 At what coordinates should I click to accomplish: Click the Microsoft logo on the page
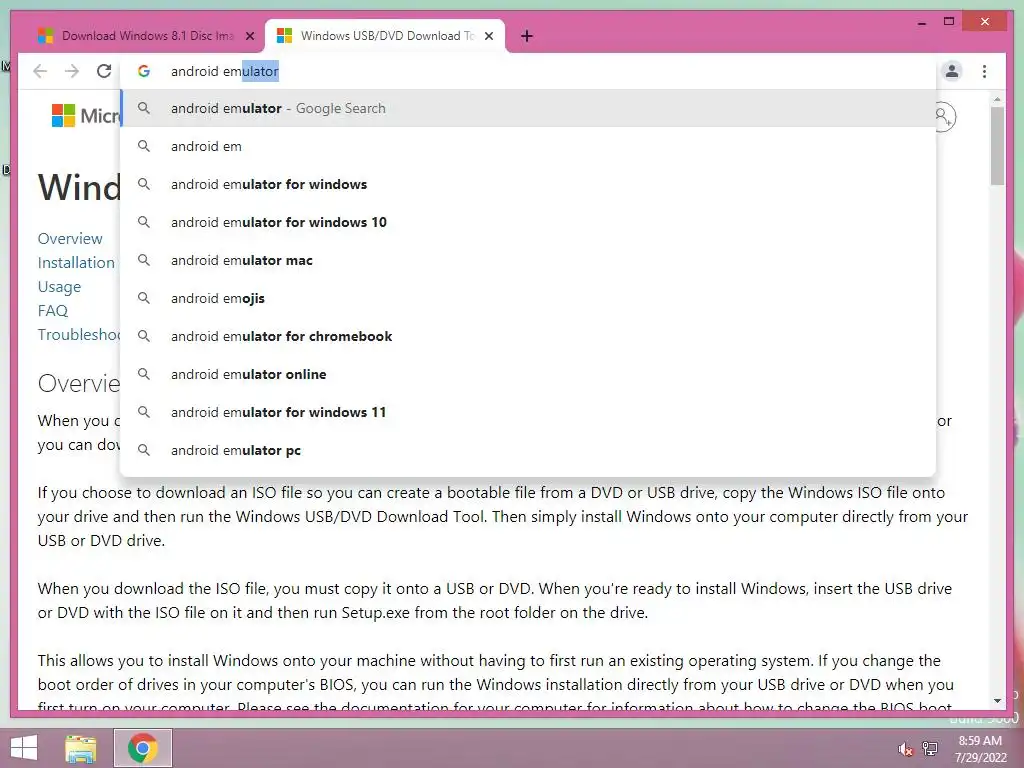pos(86,116)
